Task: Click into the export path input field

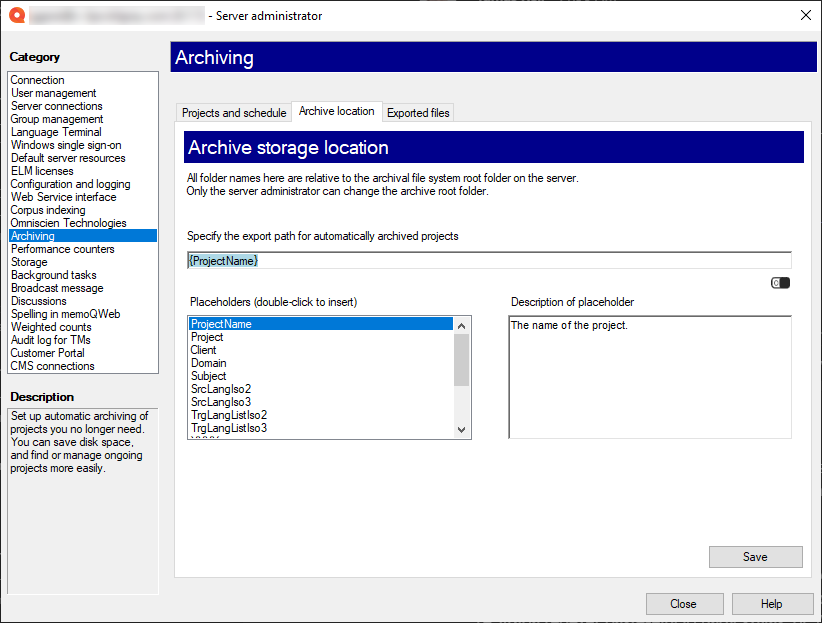Action: click(489, 260)
